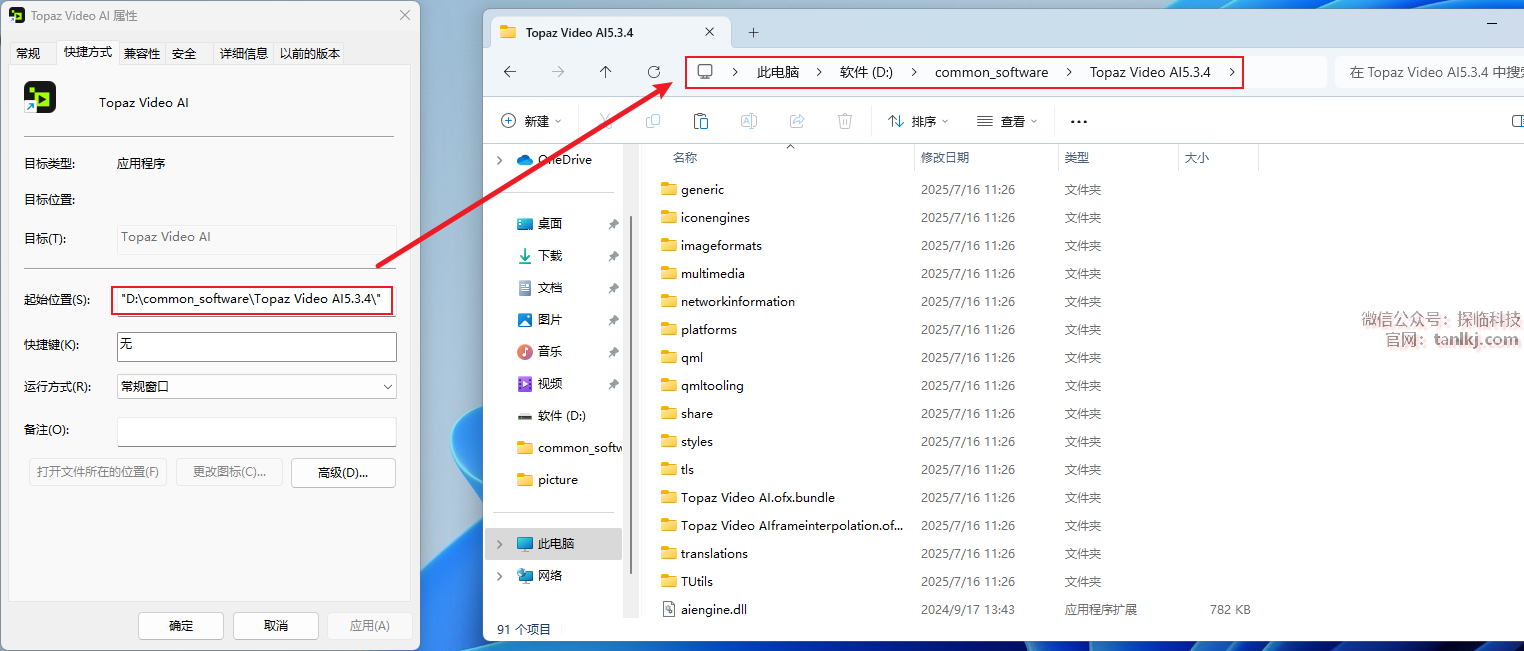This screenshot has height=651, width=1524.
Task: Expand the 此电脑 tree node
Action: tap(500, 544)
